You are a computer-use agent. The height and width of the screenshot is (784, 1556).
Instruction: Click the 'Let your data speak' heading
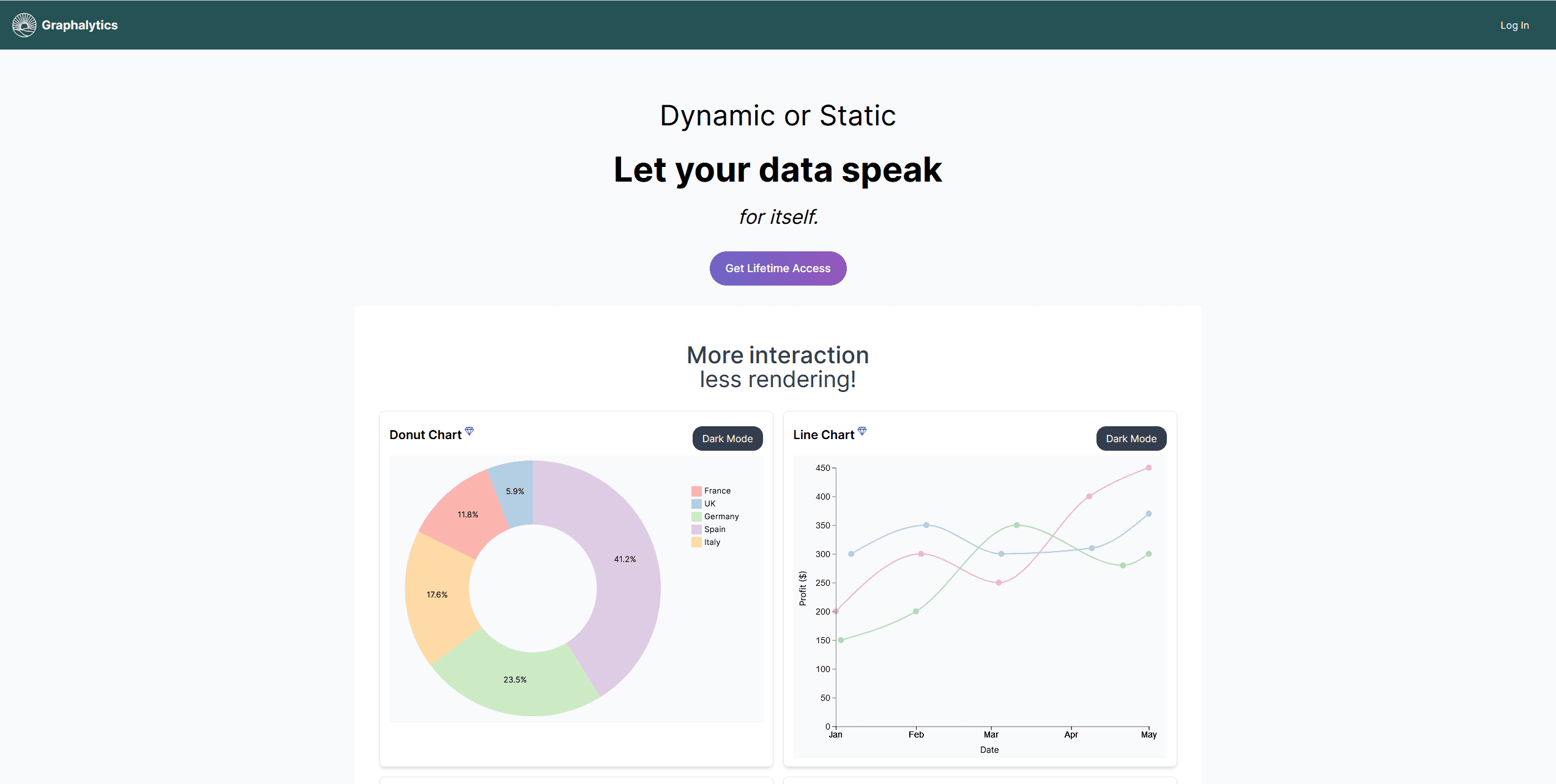click(778, 170)
